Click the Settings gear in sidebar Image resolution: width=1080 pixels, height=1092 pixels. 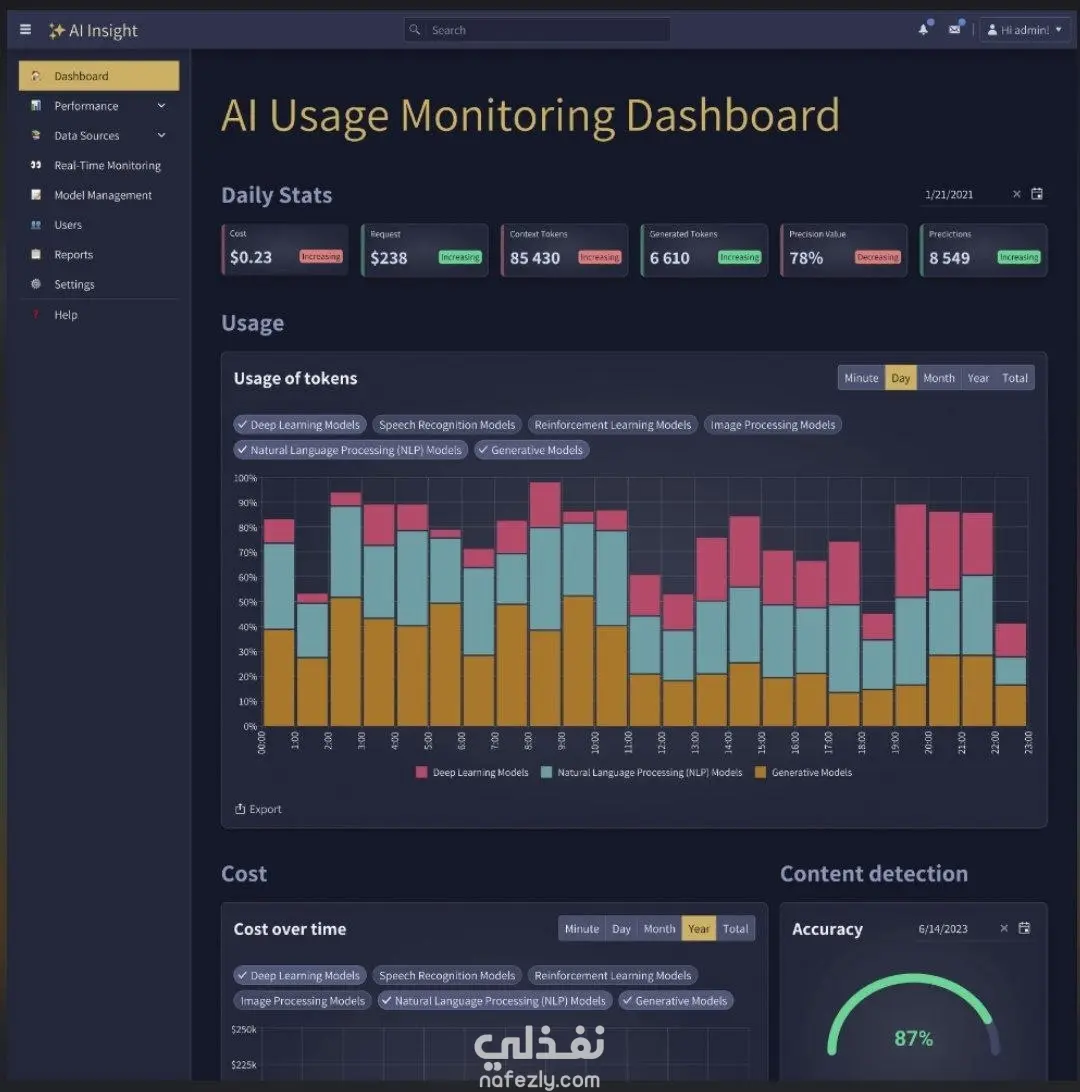[36, 283]
